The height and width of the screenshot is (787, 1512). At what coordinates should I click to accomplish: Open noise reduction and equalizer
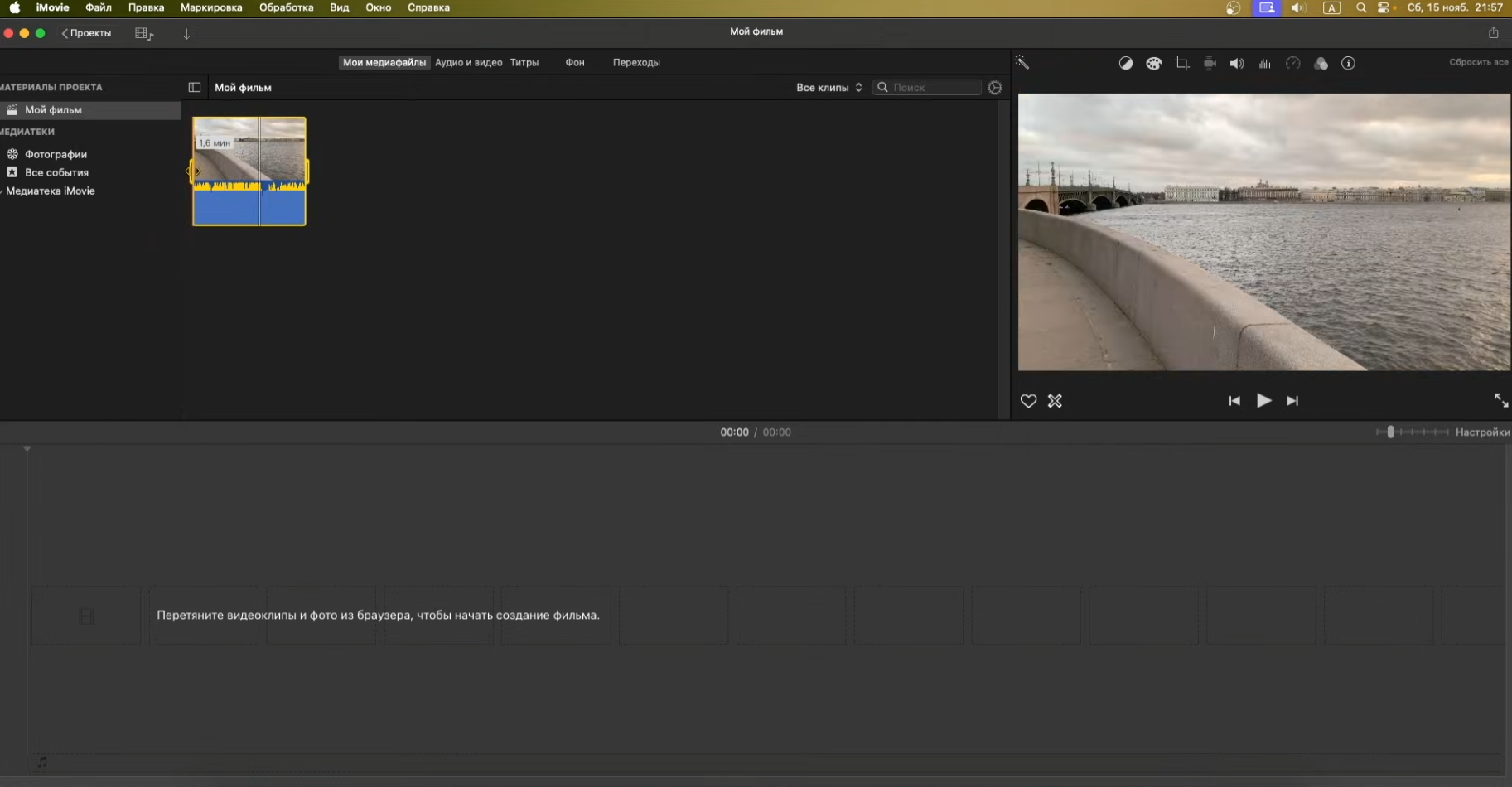click(x=1265, y=64)
